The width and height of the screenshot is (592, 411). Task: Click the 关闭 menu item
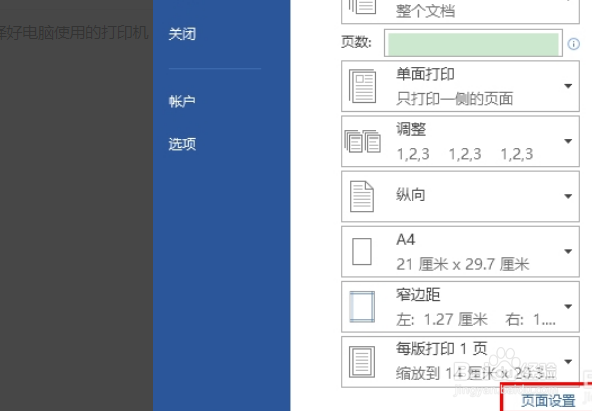[x=182, y=34]
